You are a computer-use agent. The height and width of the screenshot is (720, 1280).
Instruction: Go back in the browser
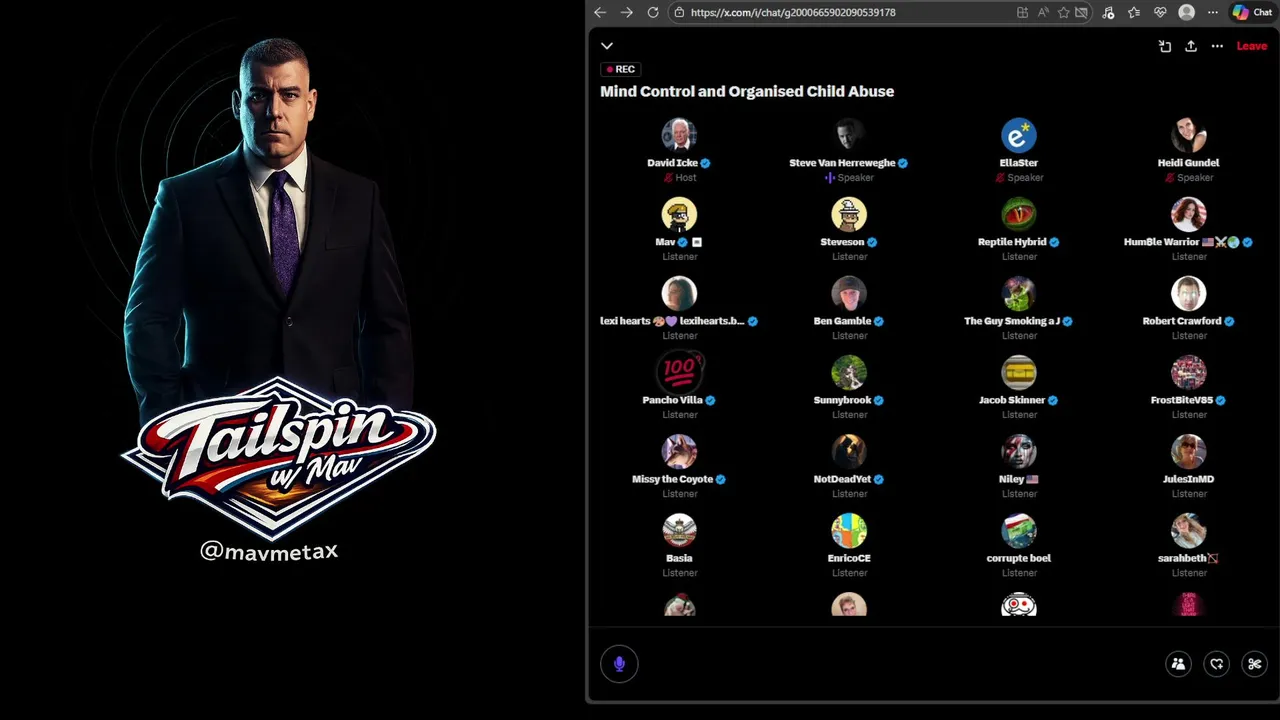[x=600, y=12]
